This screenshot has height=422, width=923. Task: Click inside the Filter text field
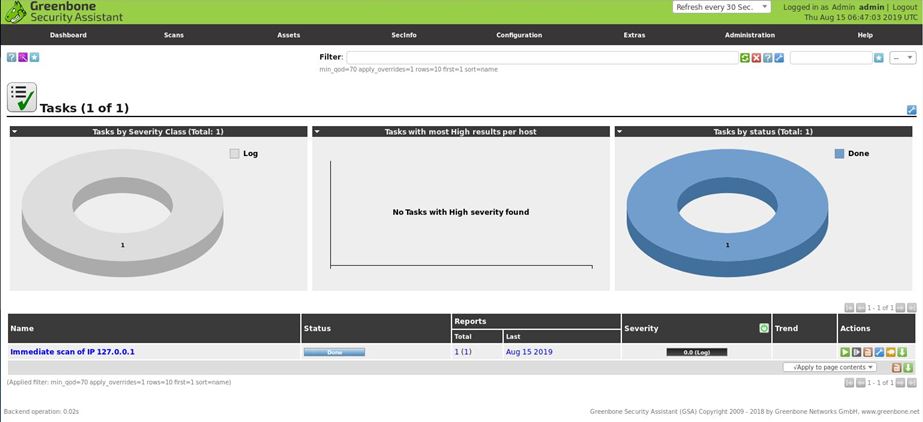tap(542, 58)
